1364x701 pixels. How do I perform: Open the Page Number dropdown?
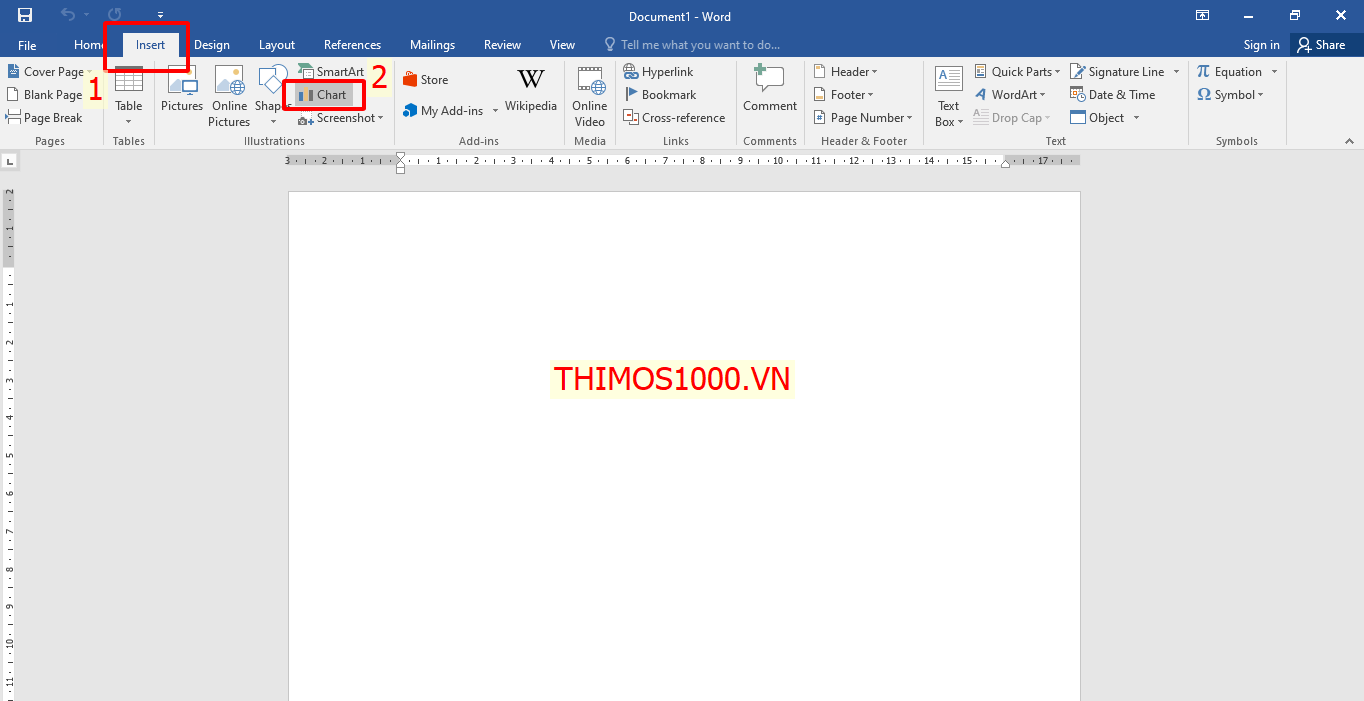click(x=862, y=118)
